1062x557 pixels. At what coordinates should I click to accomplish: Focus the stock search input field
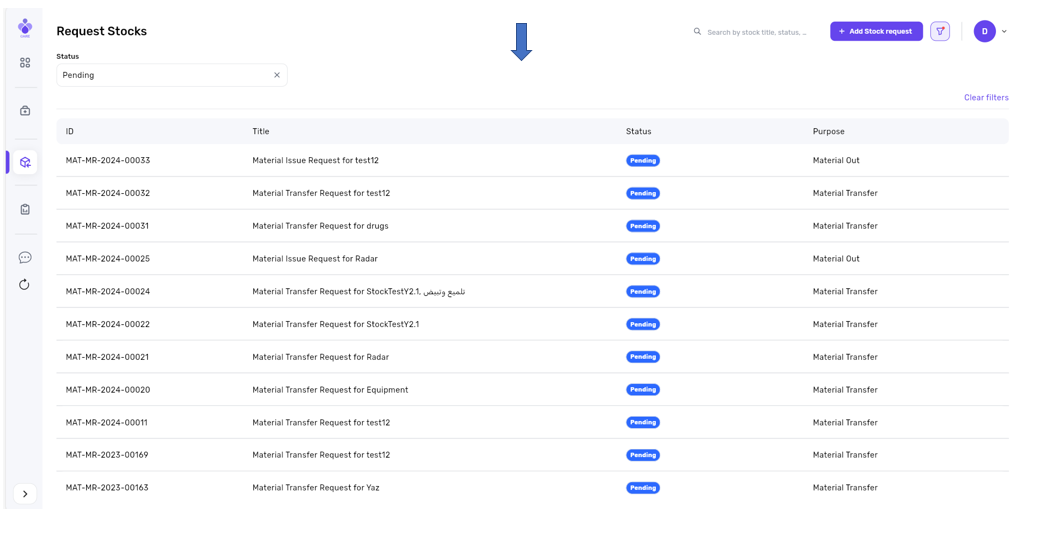[757, 32]
